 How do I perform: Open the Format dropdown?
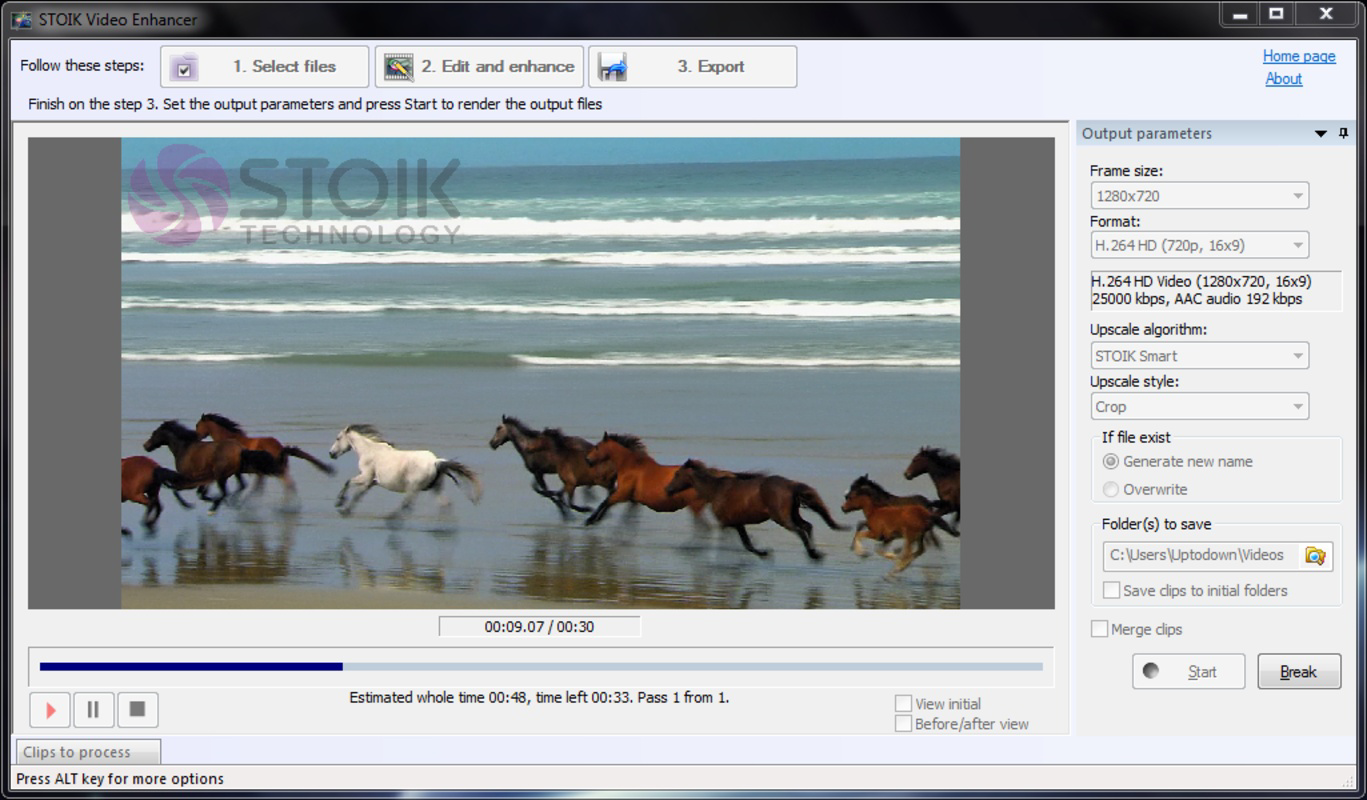1199,245
